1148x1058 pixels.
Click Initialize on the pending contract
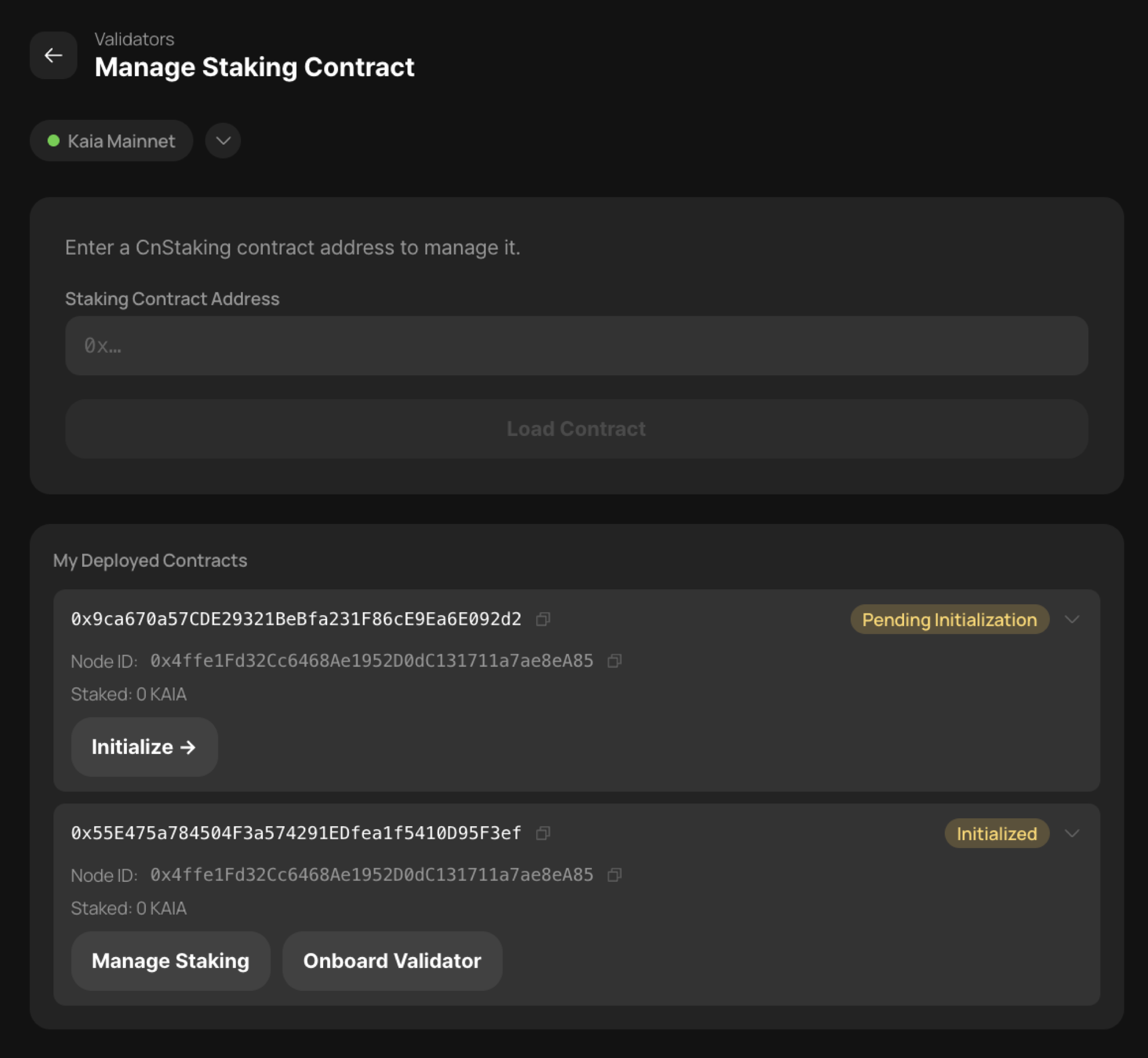[144, 746]
